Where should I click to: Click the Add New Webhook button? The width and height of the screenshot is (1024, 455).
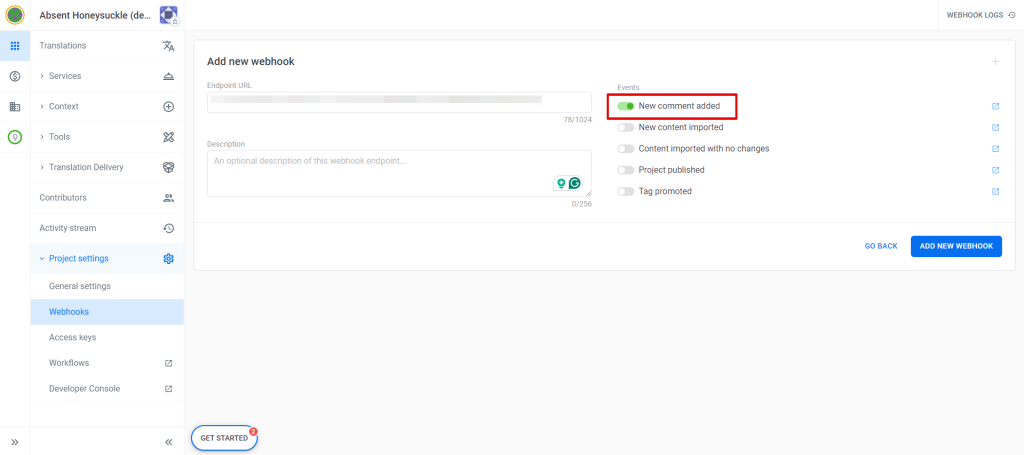[955, 246]
